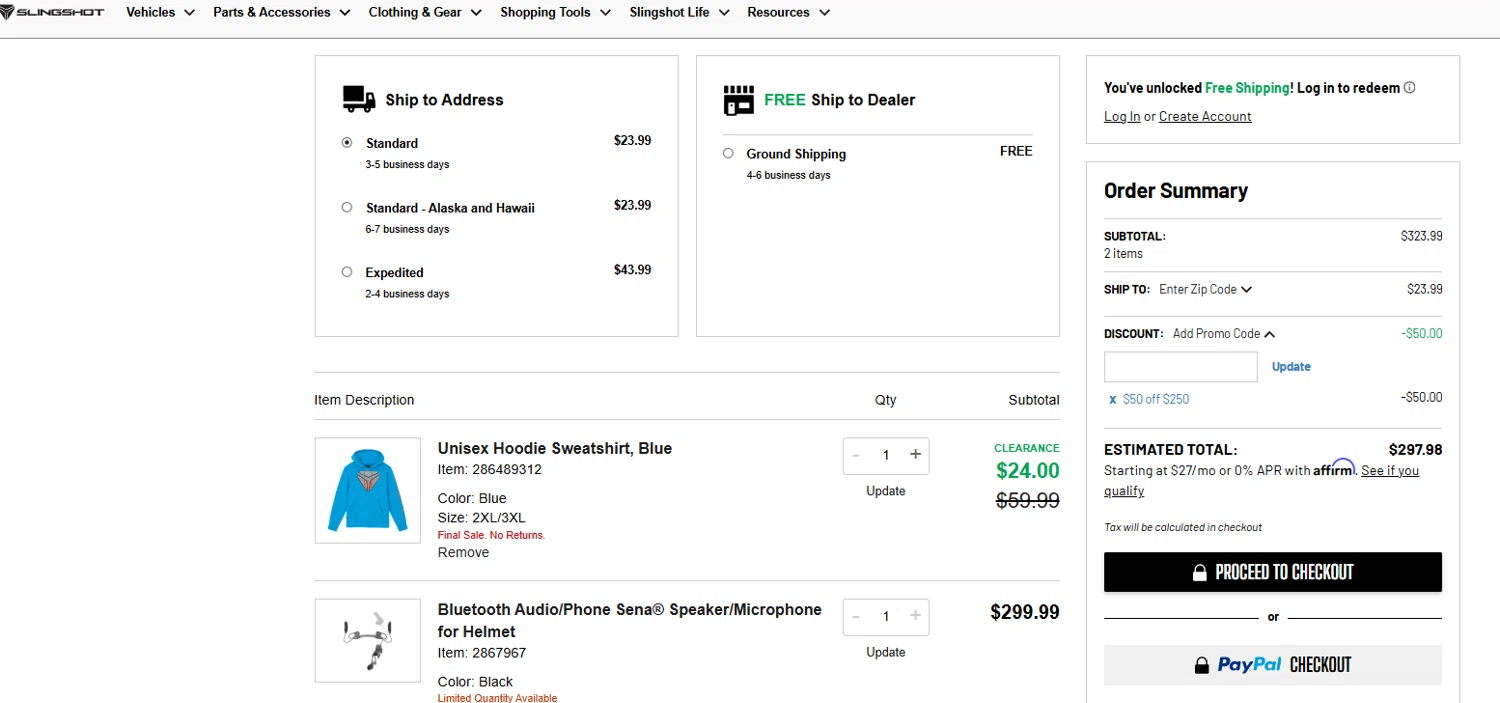This screenshot has height=703, width=1500.
Task: Open the Shopping Tools menu
Action: point(556,12)
